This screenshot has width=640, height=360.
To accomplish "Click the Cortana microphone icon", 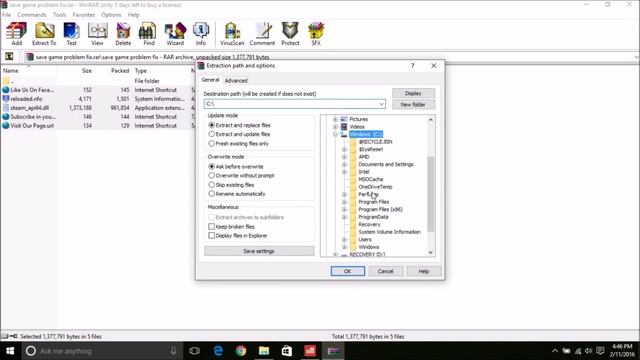I will pos(173,351).
